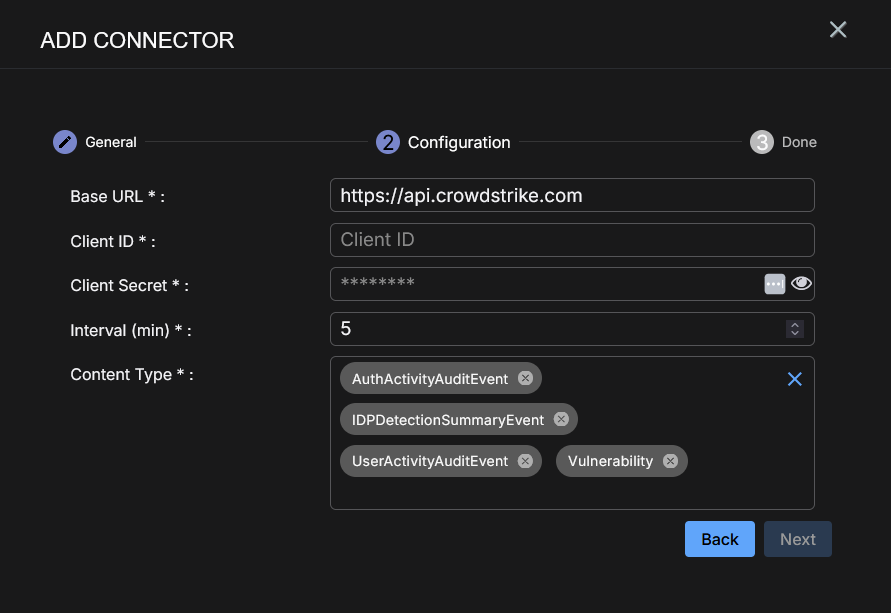
Task: Remove the UserActivityAuditEvent tag
Action: (x=525, y=461)
